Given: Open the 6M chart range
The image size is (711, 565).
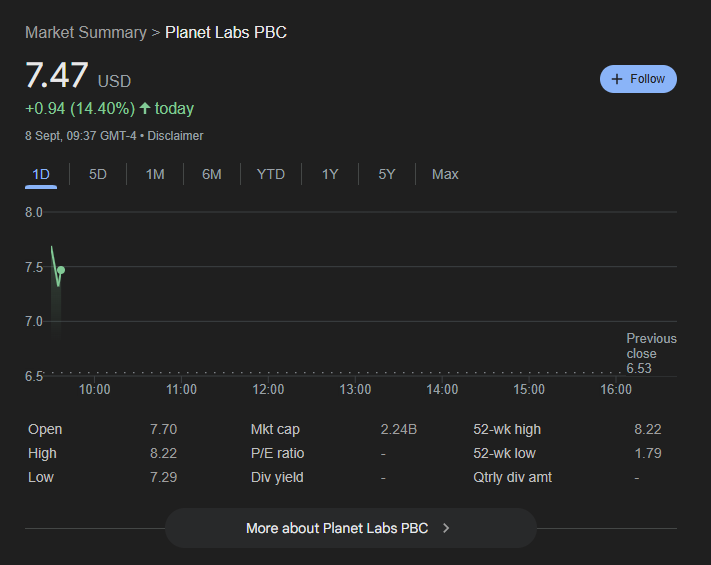Looking at the screenshot, I should [212, 174].
